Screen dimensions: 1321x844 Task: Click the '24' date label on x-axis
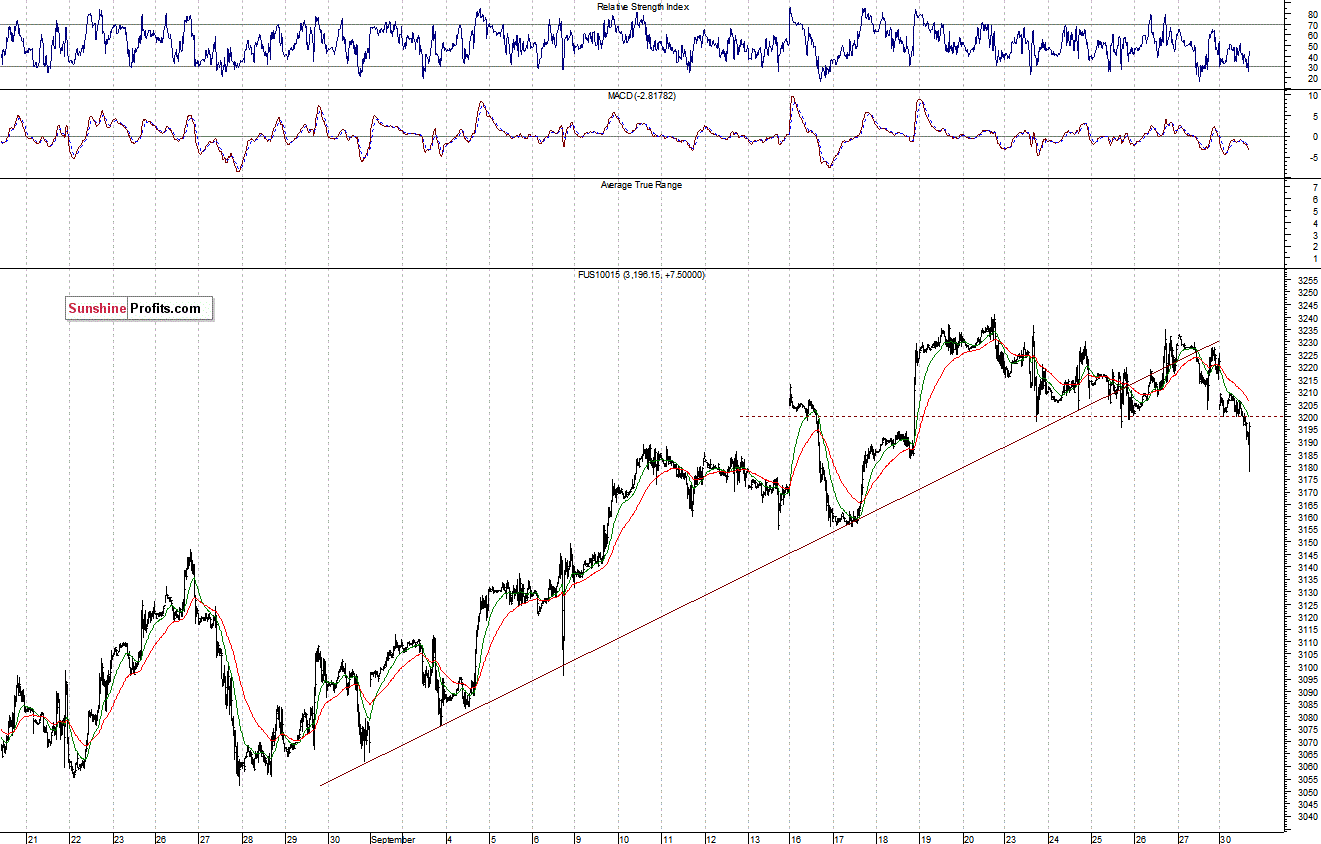point(1054,839)
